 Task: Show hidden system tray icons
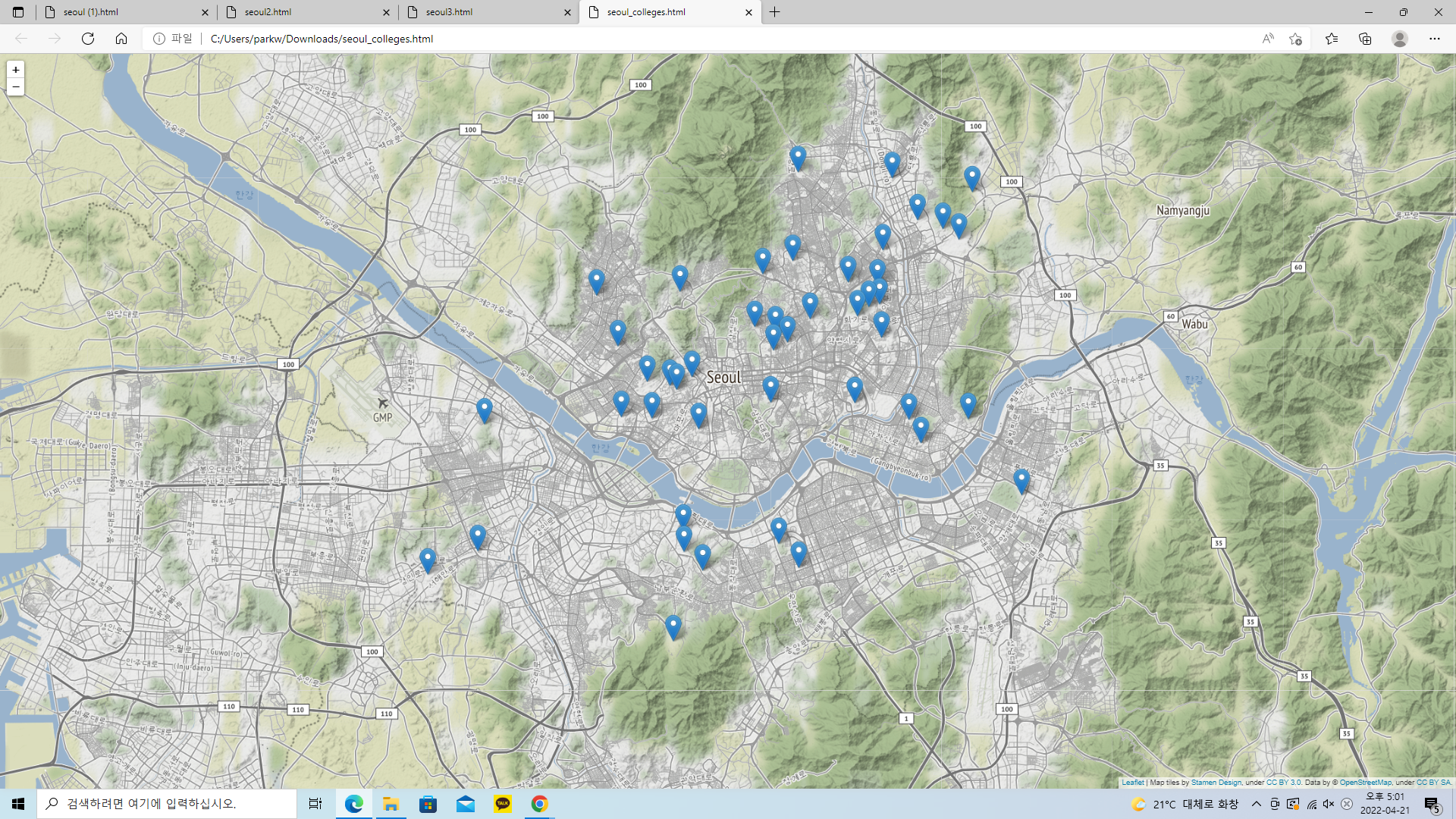pos(1257,804)
